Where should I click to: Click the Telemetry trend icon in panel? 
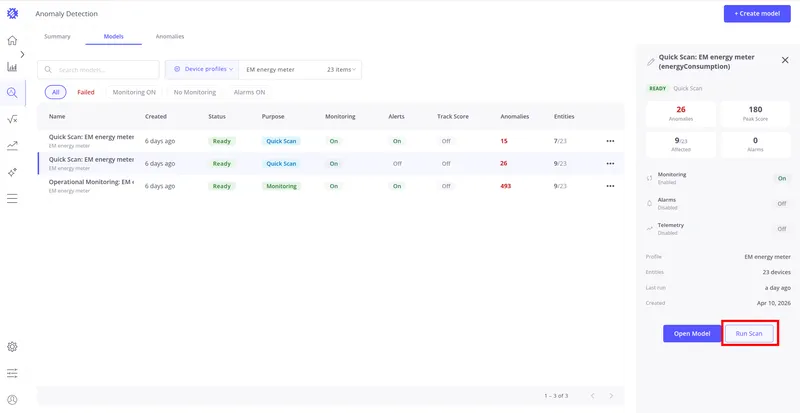[649, 229]
